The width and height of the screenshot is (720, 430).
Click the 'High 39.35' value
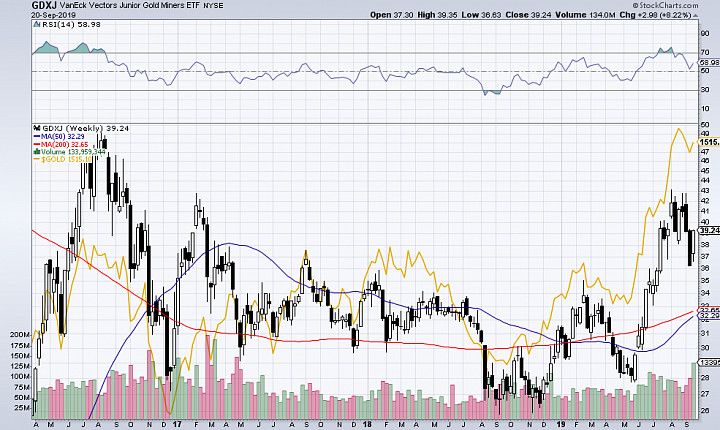438,15
